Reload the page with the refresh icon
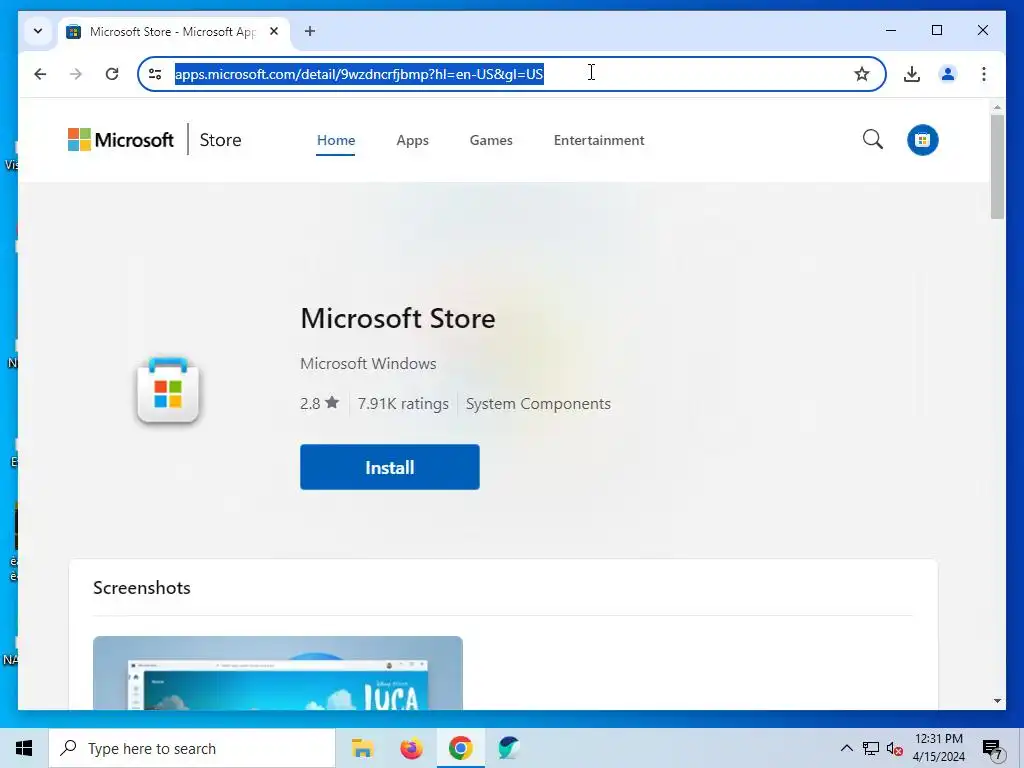Viewport: 1024px width, 768px height. click(112, 74)
